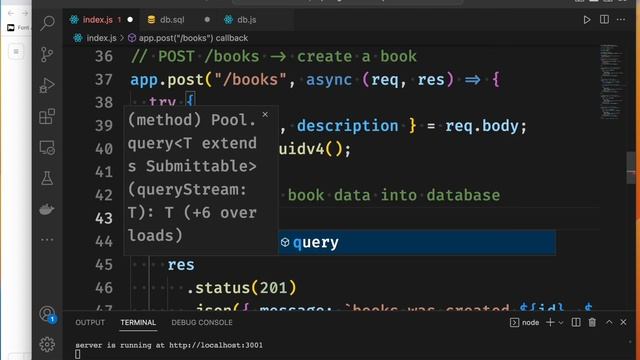Click the code minimap
Image resolution: width=640 pixels, height=360 pixels.
[x=611, y=81]
